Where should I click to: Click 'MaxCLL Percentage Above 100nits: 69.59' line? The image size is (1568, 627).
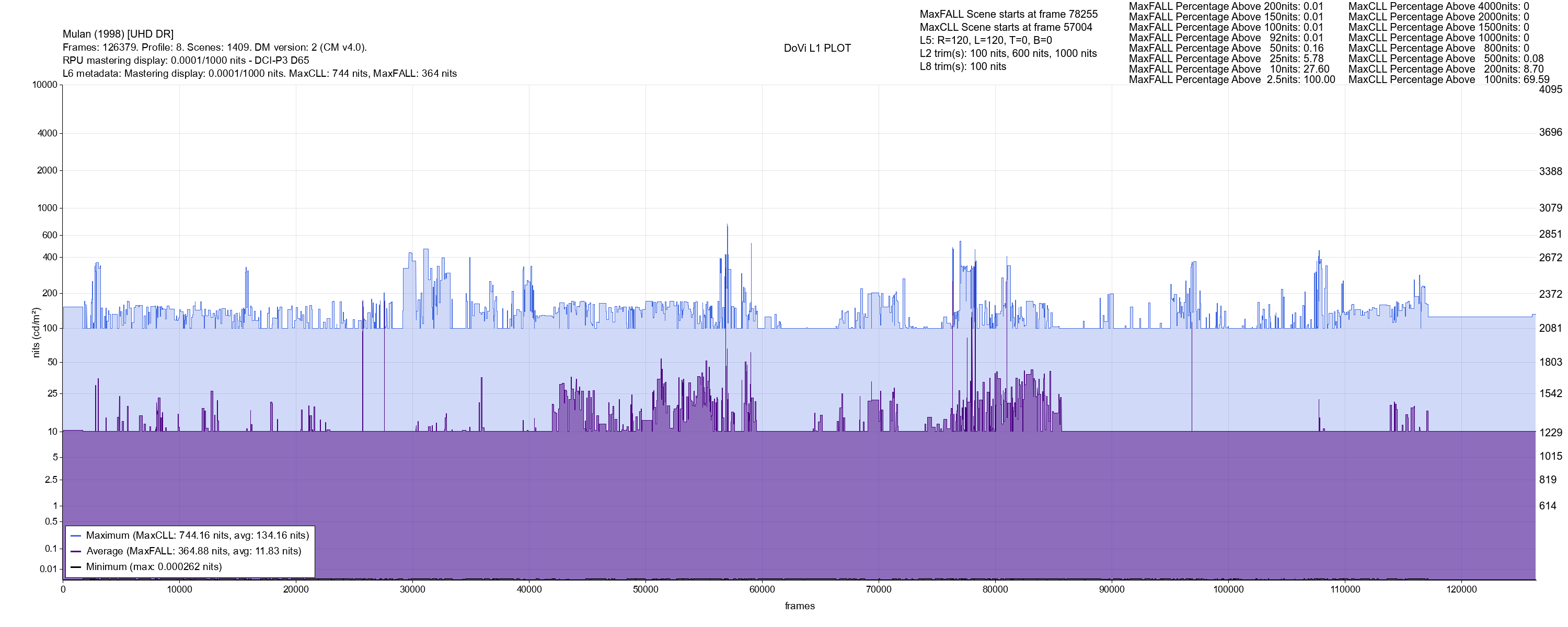pyautogui.click(x=1449, y=80)
